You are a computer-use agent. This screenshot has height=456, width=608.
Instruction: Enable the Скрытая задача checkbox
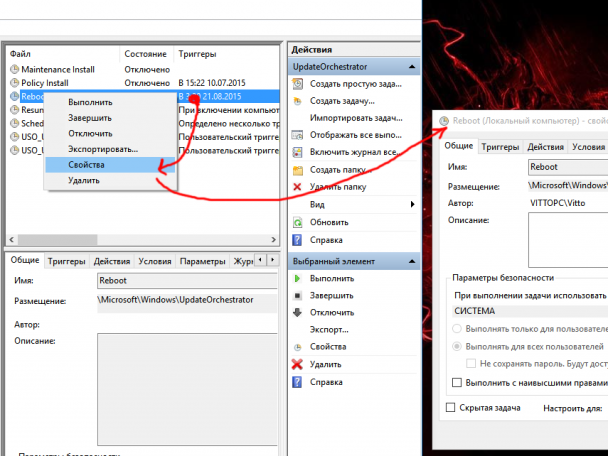pos(451,408)
